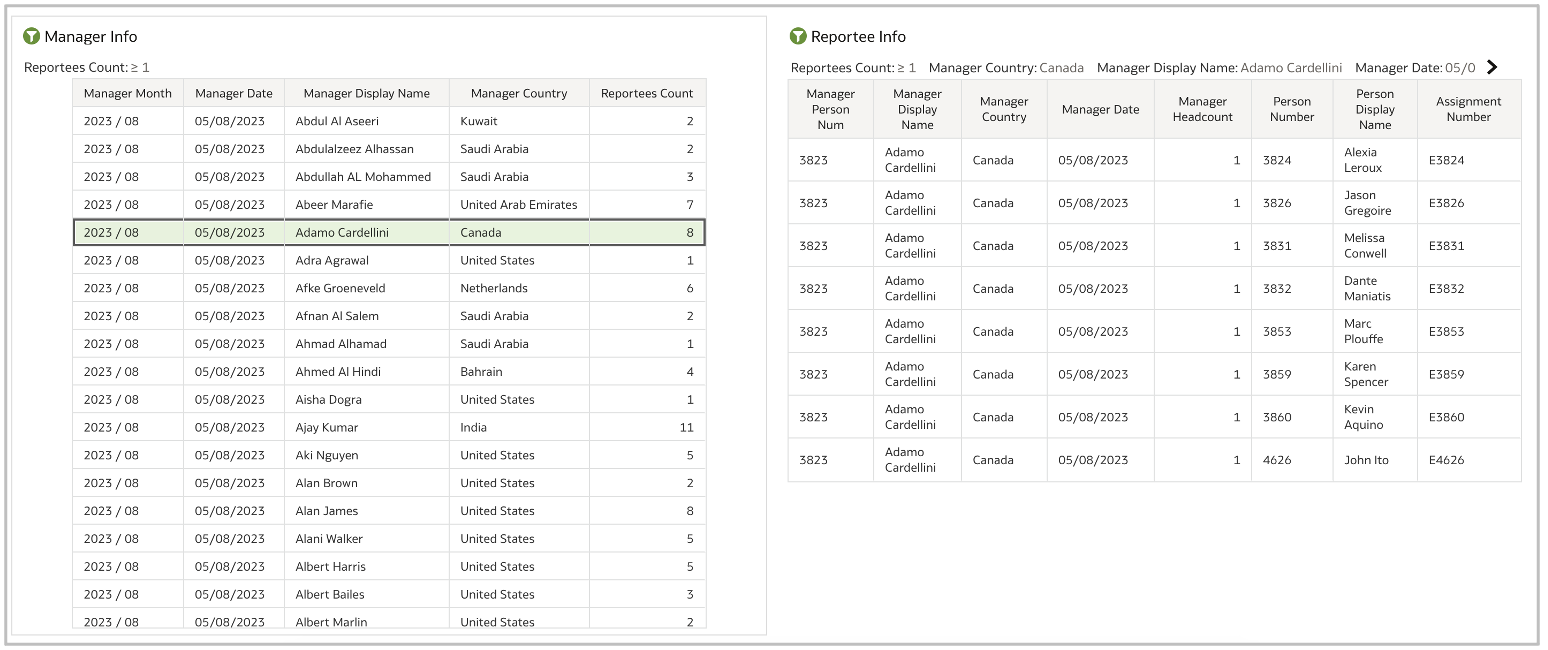Click the Person Number column header in Reportee Info
Image resolution: width=1548 pixels, height=650 pixels.
click(1291, 108)
